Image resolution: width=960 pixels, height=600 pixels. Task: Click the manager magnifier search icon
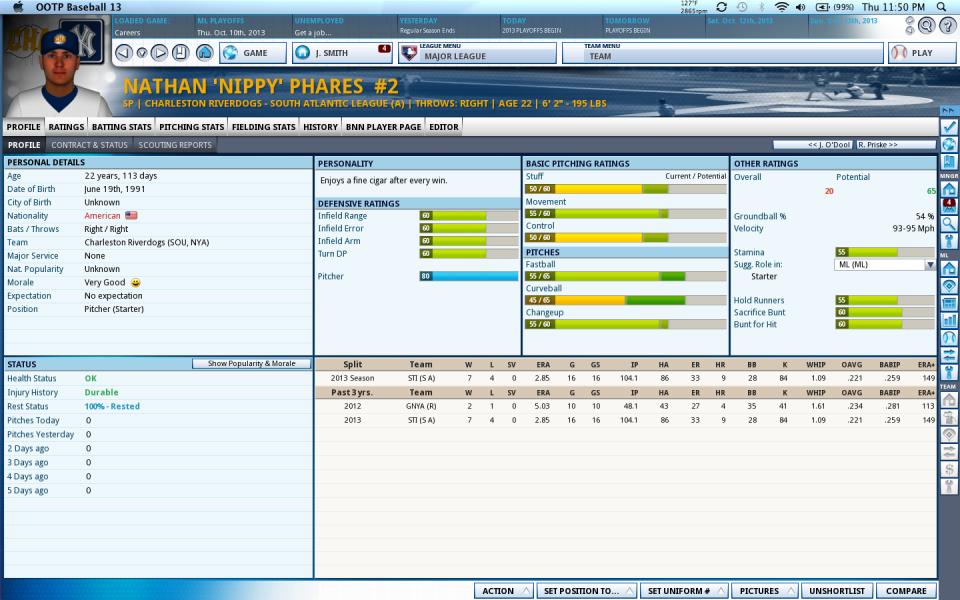[949, 223]
